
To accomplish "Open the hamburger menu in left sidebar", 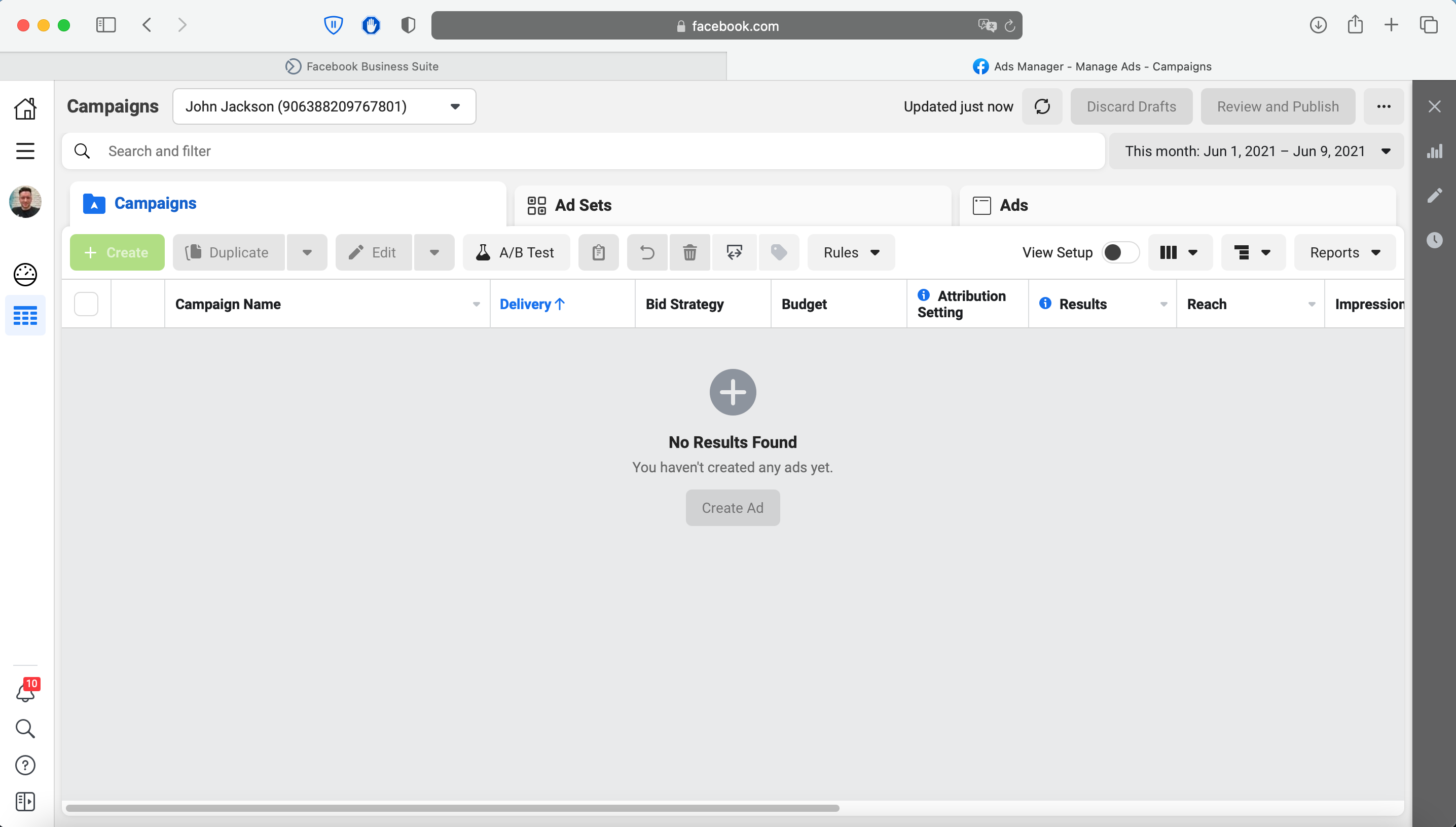I will [25, 151].
